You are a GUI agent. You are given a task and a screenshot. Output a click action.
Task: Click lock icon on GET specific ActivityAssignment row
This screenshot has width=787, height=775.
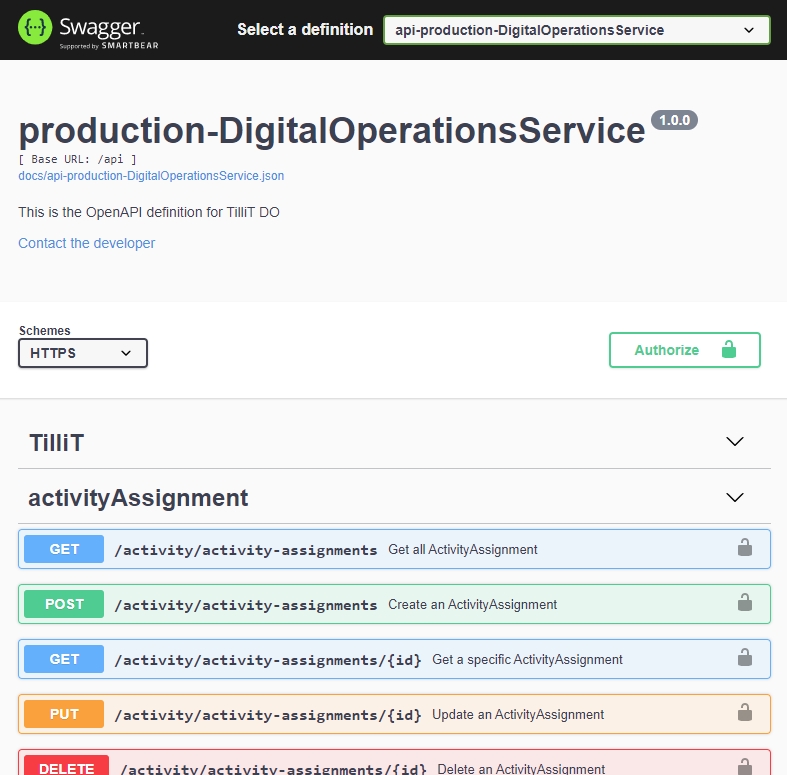(744, 658)
